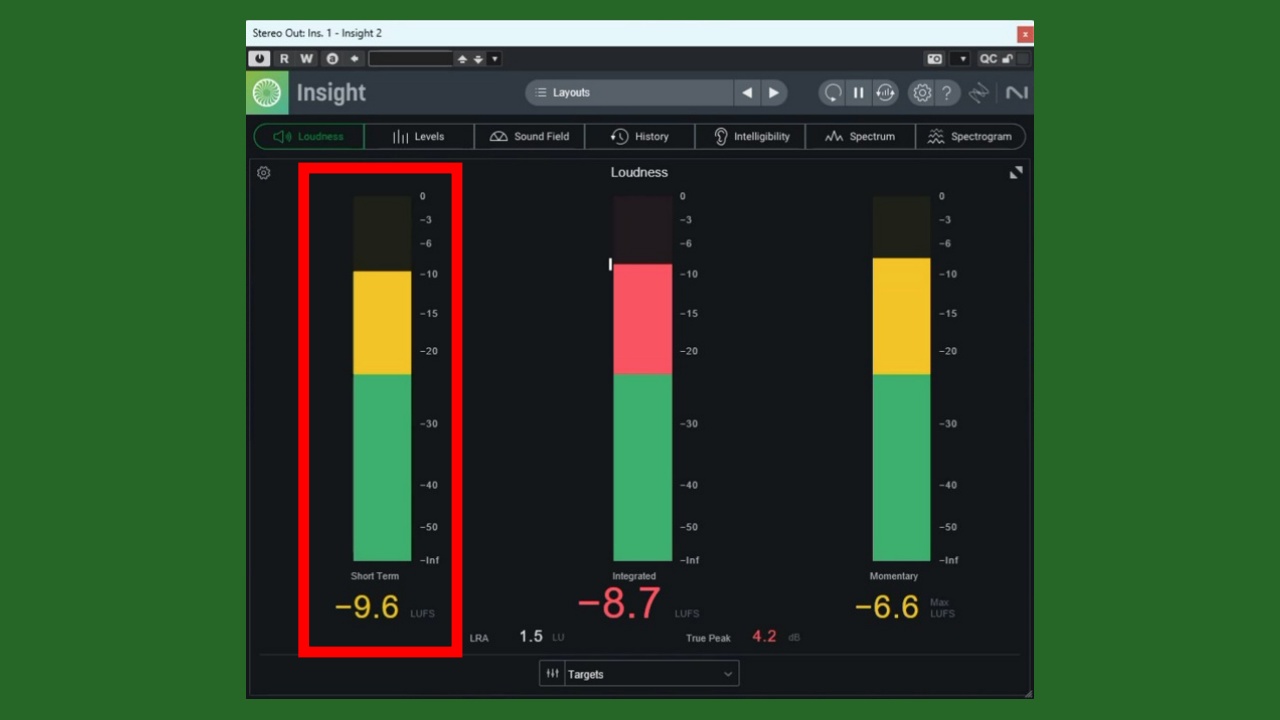The height and width of the screenshot is (720, 1280).
Task: Pause the metering
Action: (858, 93)
